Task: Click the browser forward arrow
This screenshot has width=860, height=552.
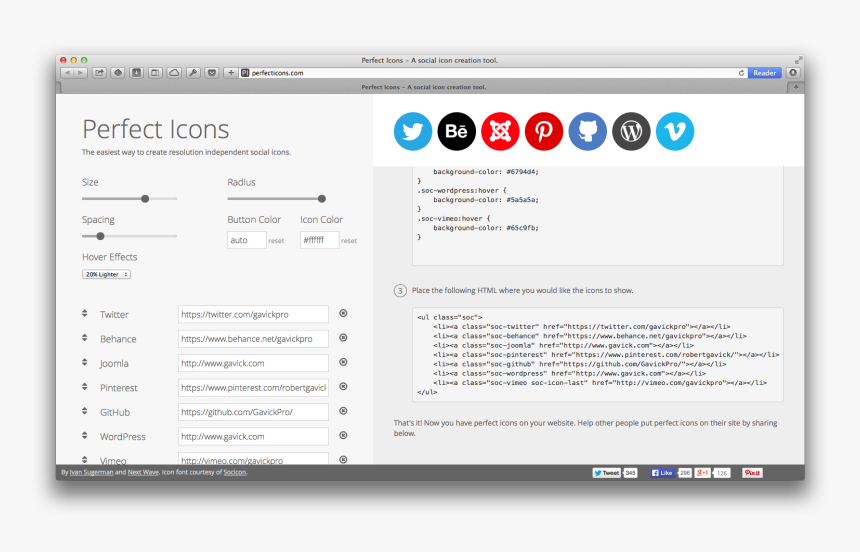Action: 81,73
